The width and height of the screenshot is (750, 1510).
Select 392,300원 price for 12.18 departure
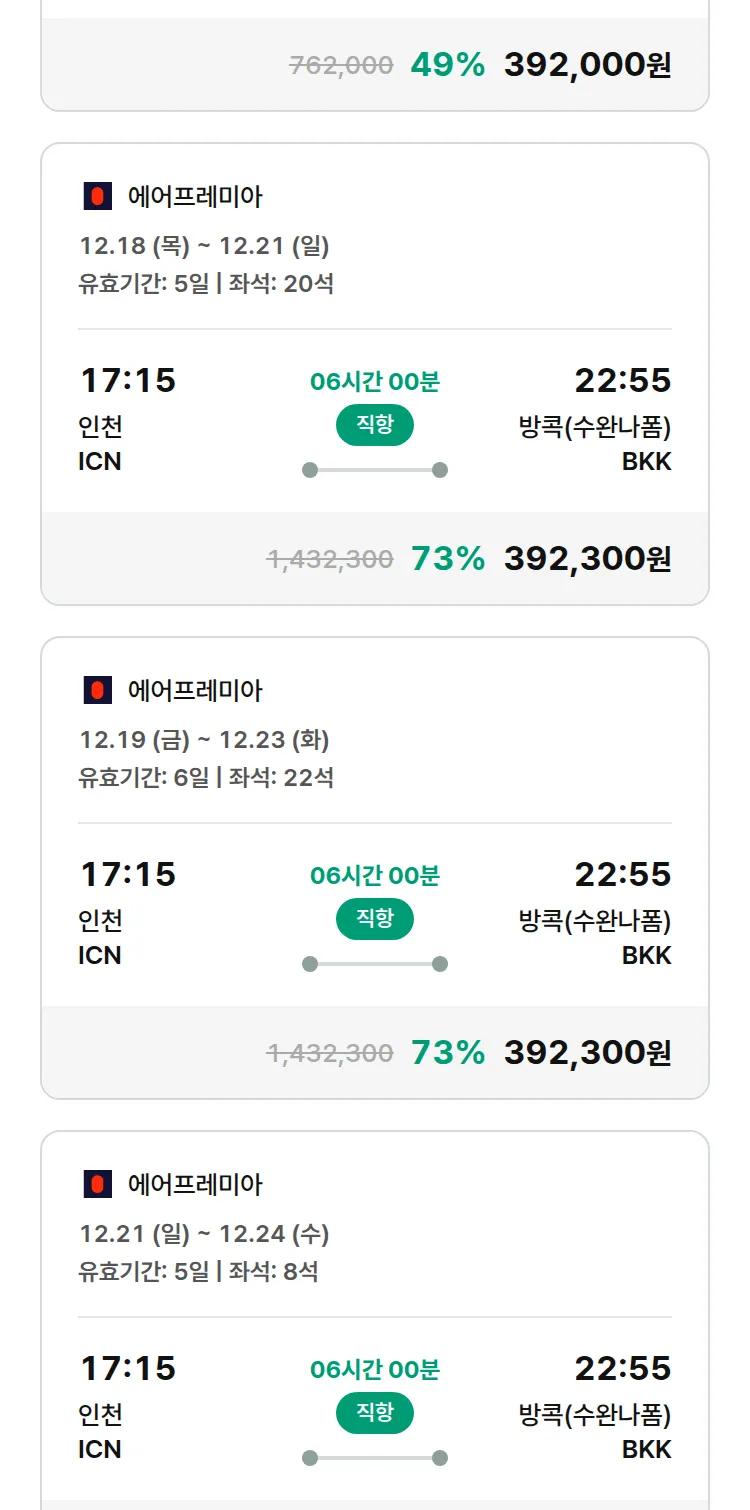point(587,559)
